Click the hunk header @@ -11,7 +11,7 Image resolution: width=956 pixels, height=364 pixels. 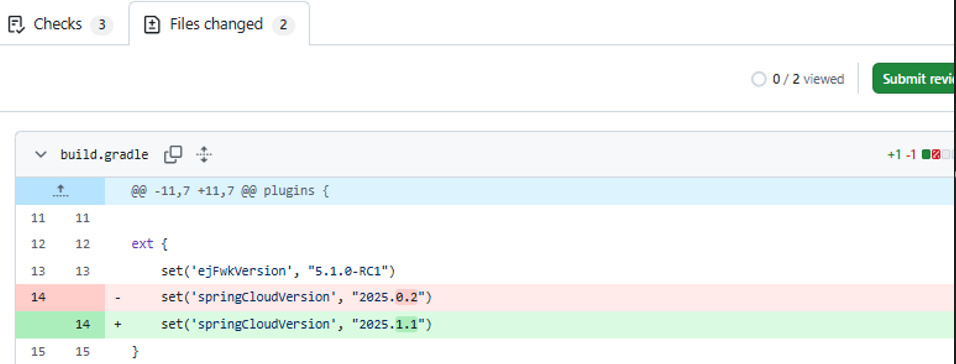pos(230,191)
